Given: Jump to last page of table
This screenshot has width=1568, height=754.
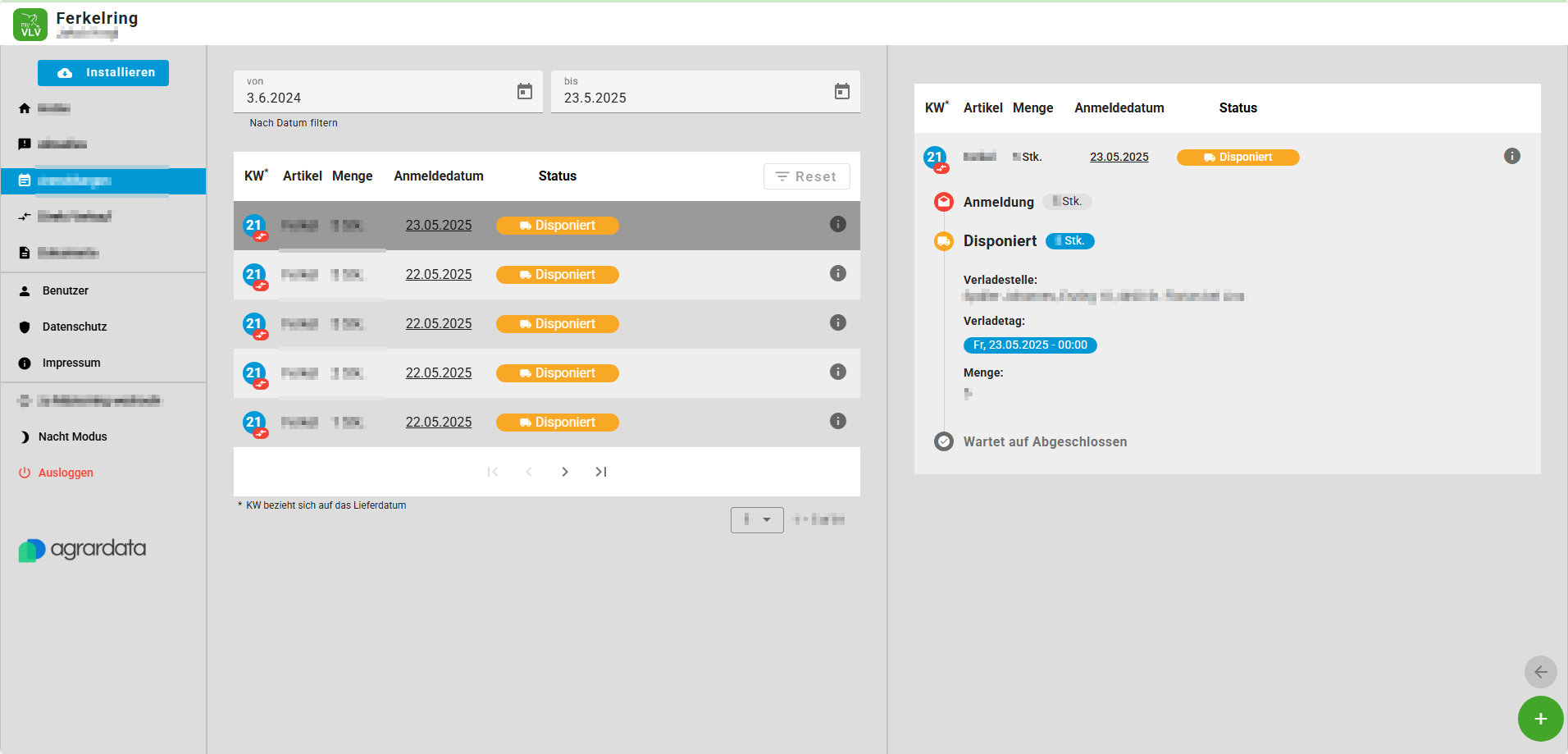Looking at the screenshot, I should (x=601, y=472).
